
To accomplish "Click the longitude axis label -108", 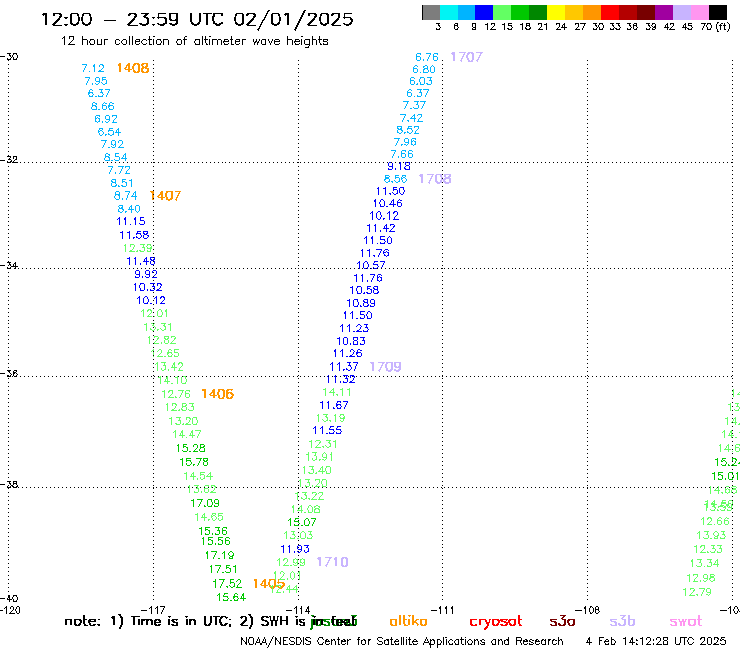I will point(587,610).
